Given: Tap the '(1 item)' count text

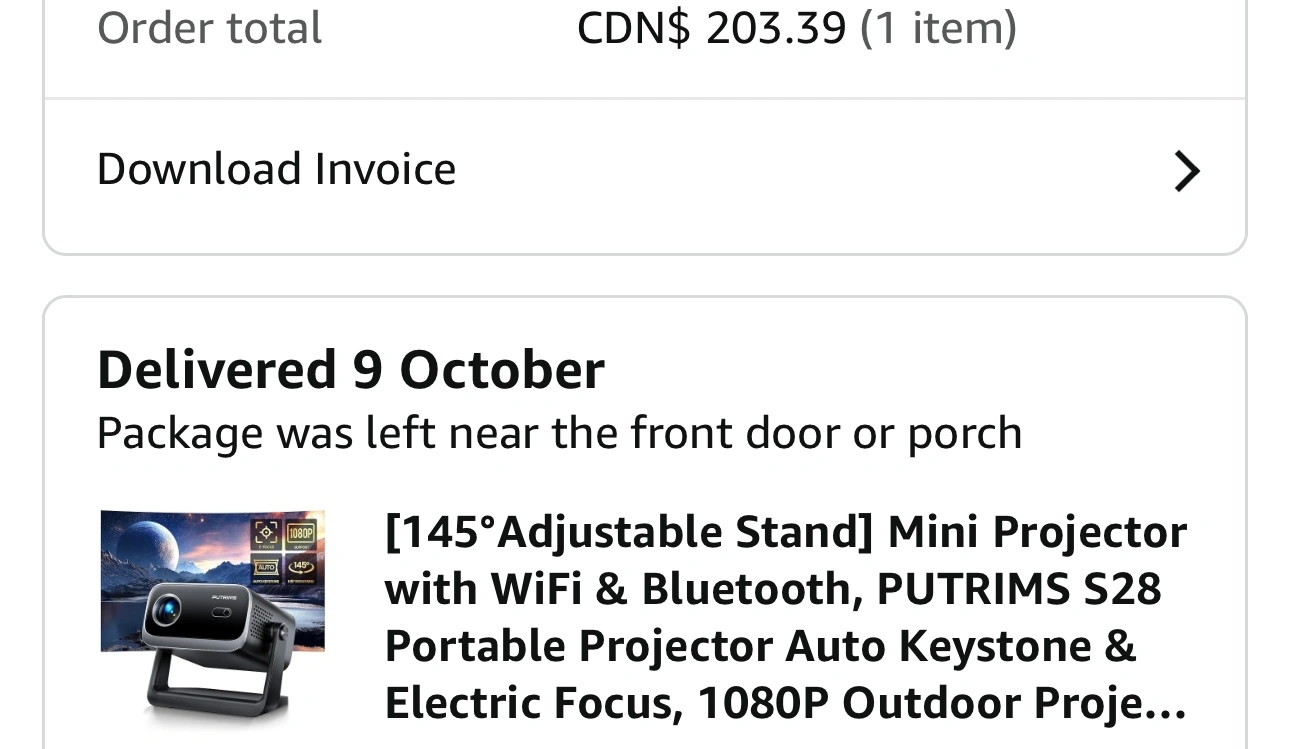Looking at the screenshot, I should pyautogui.click(x=938, y=28).
